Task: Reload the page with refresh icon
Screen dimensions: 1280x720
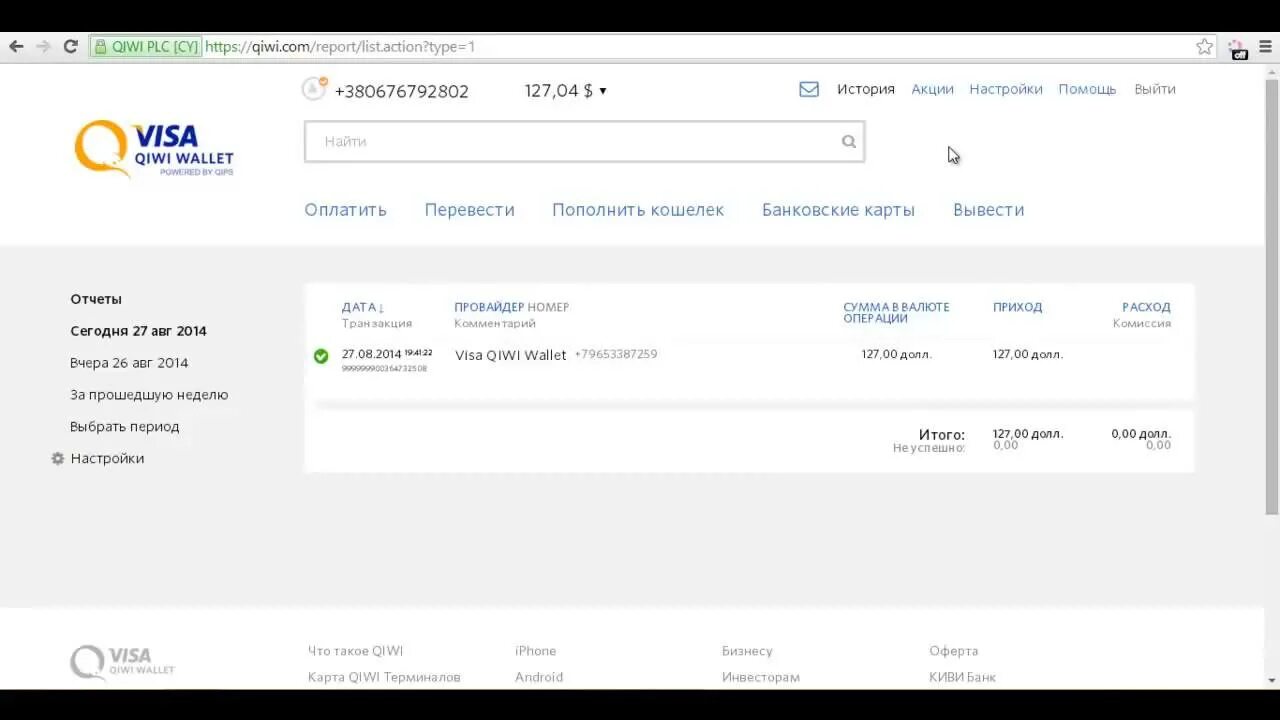Action: coord(70,47)
